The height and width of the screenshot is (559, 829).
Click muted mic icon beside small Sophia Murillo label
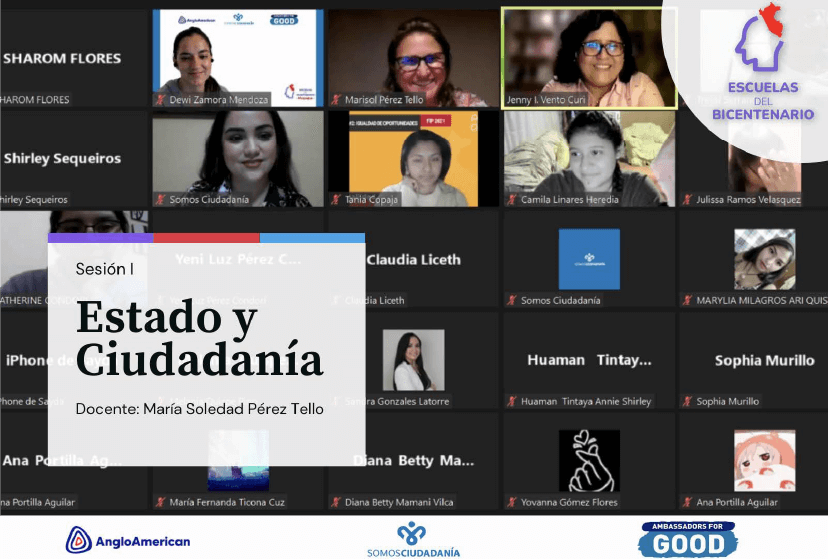coord(687,401)
